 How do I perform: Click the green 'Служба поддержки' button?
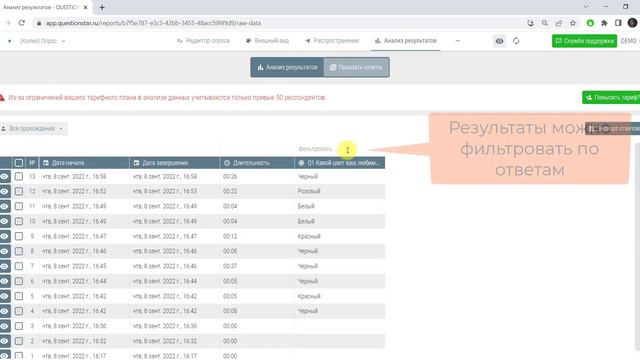[x=584, y=41]
